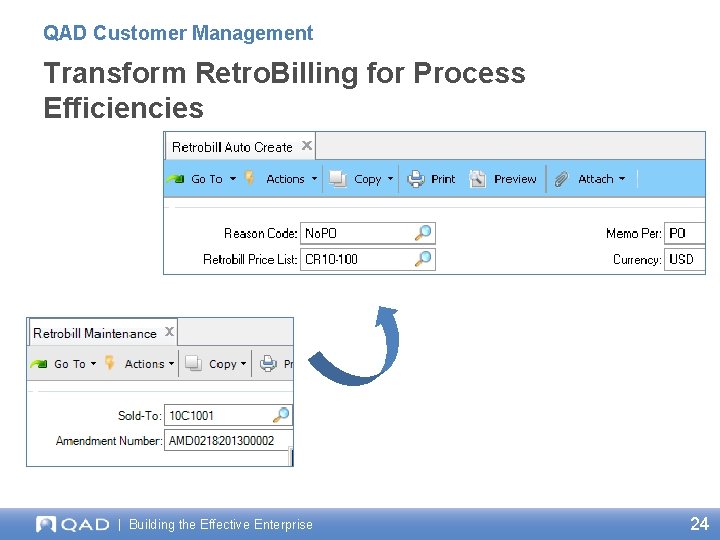The height and width of the screenshot is (540, 720).
Task: Click Copy label in Retrobill Auto Create toolbar
Action: [x=368, y=180]
